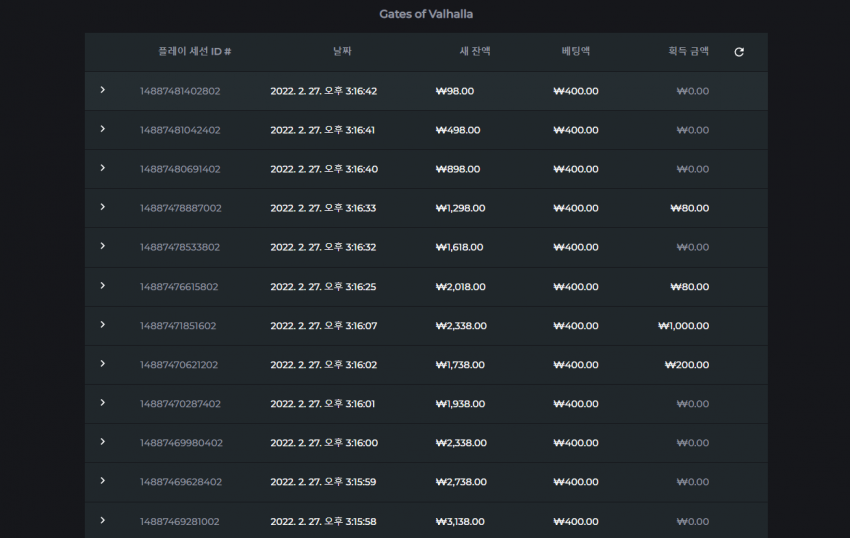Click the date ending 오후 3:16:02
Viewport: 850px width, 538px height.
(x=324, y=365)
